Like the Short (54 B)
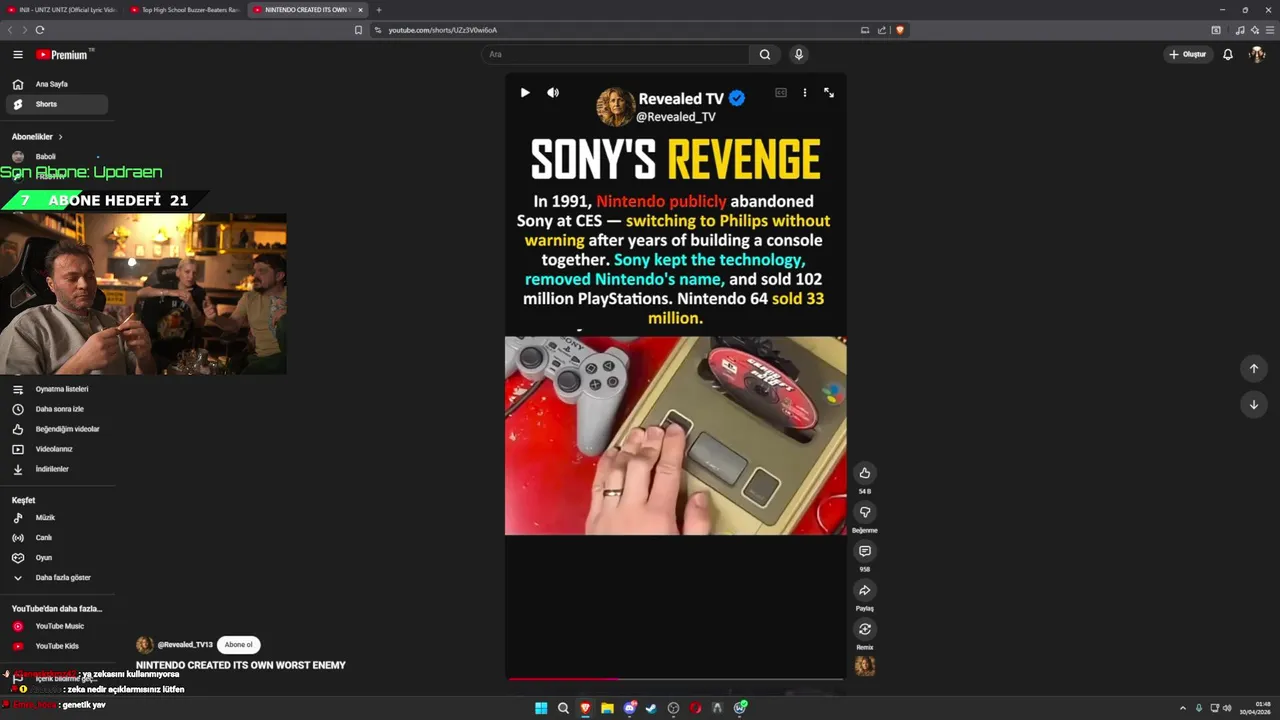Screen dimensions: 1280x720 coord(865,473)
